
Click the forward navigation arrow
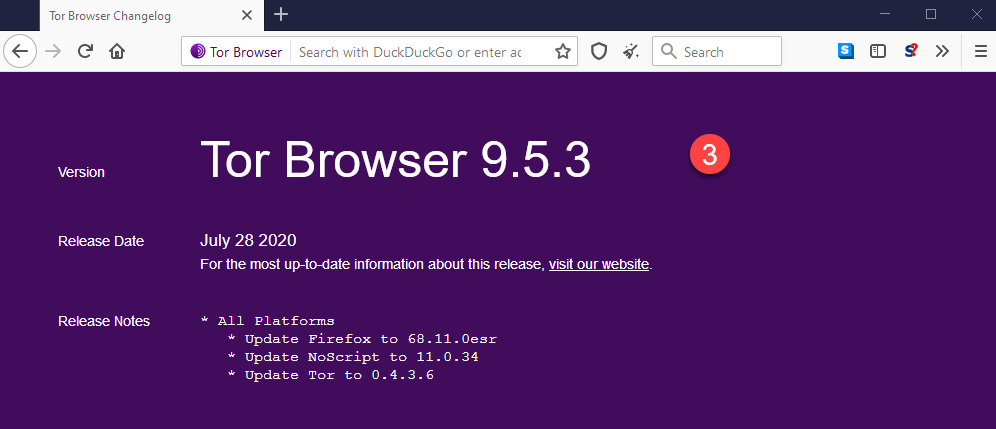pos(54,51)
